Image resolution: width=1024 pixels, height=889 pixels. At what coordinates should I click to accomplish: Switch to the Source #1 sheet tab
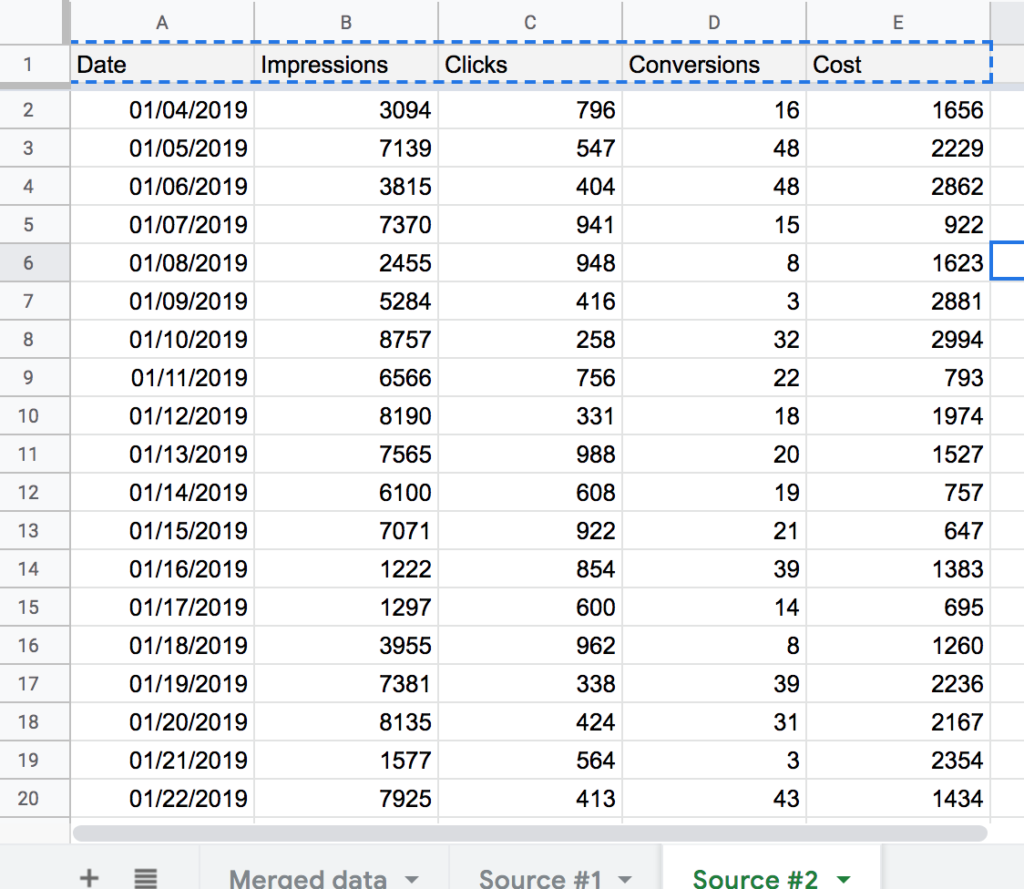pos(540,878)
